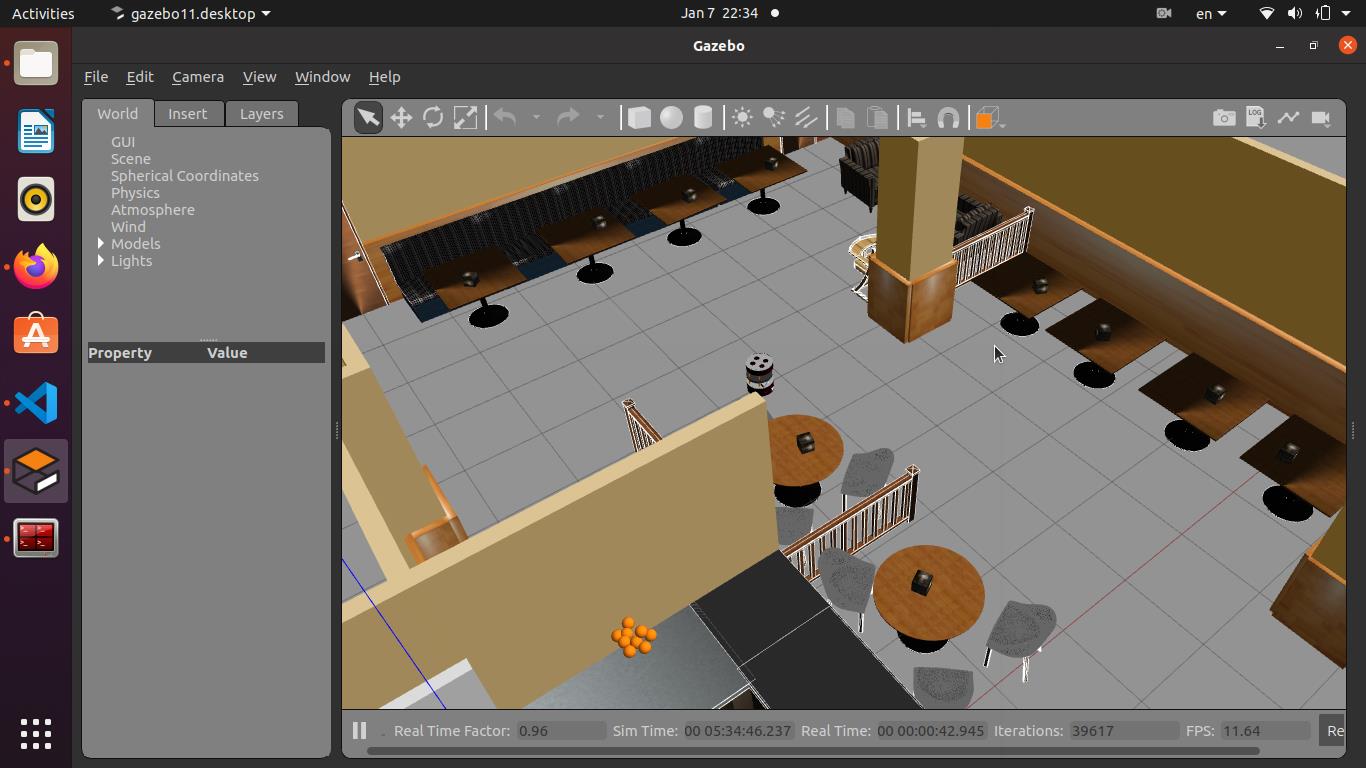Toggle the snap magnet tool
Viewport: 1366px width, 768px height.
[948, 118]
